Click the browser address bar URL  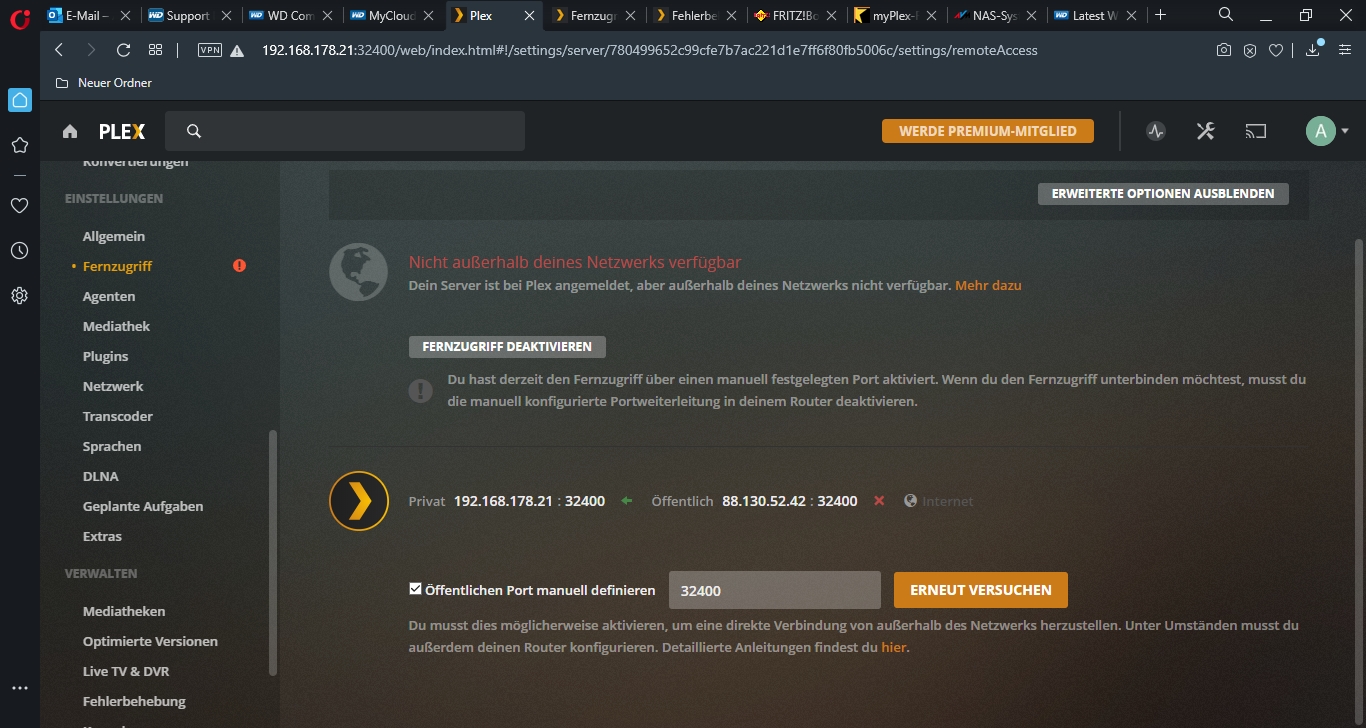pos(650,50)
